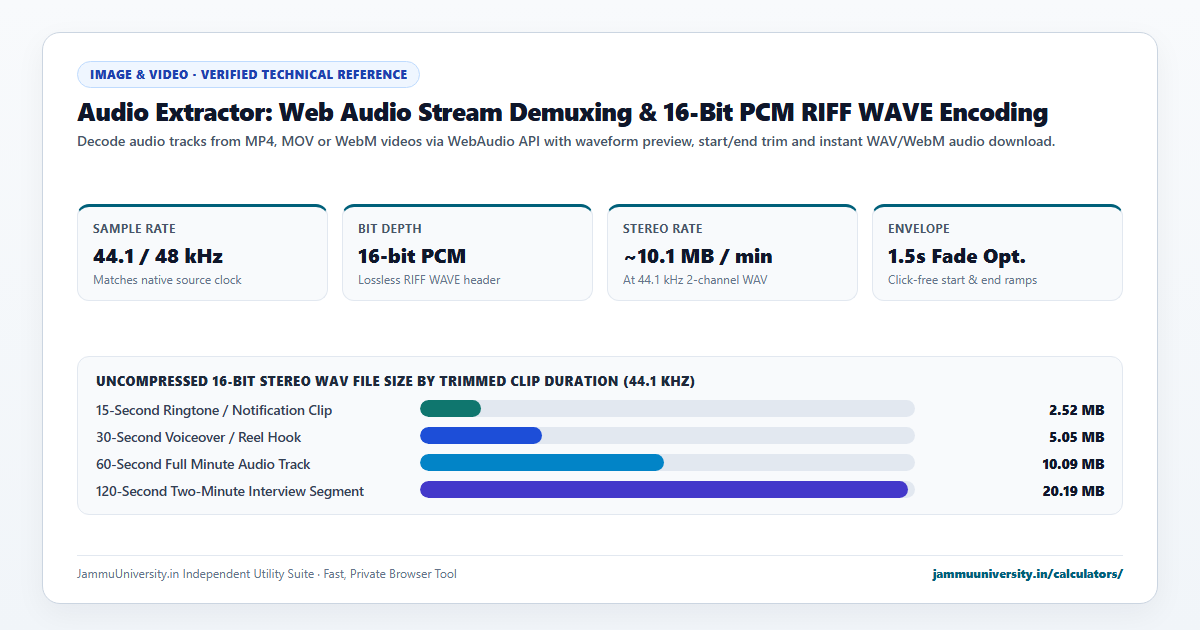1200x630 pixels.
Task: Click the JammuUniversity.in Independent Utility Suite footer text
Action: (x=267, y=574)
